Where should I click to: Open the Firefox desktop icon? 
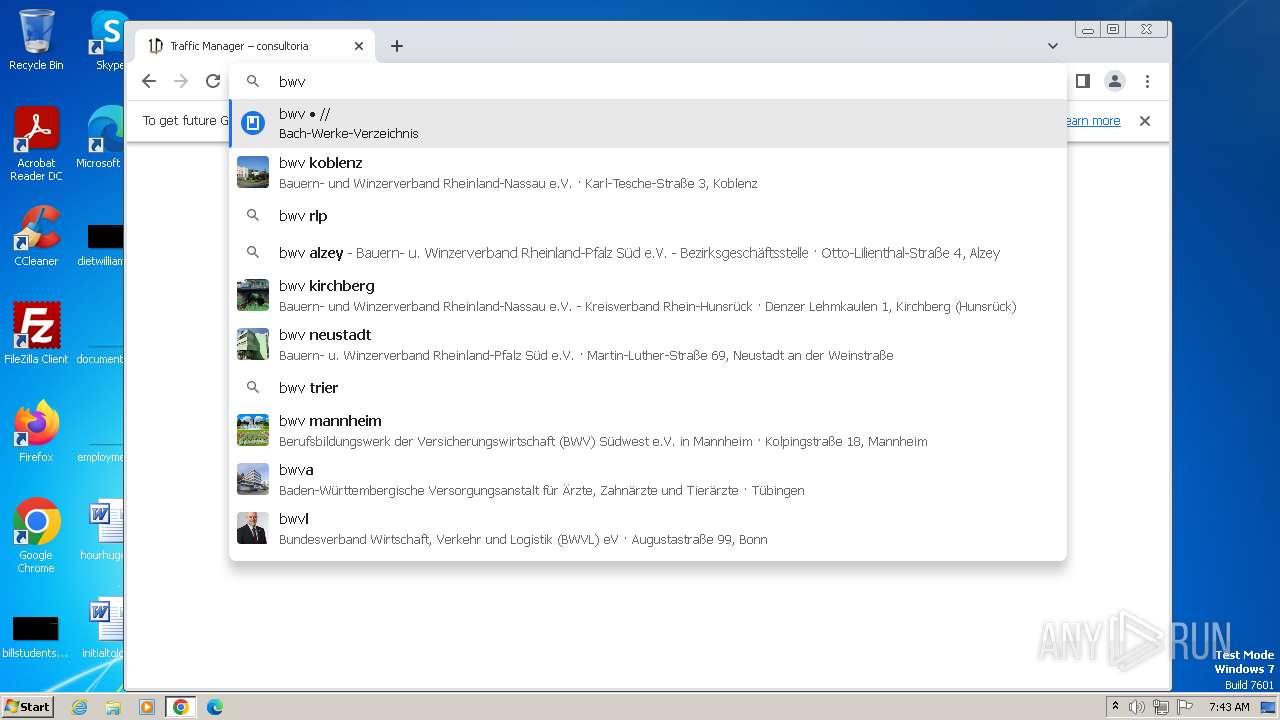[36, 431]
